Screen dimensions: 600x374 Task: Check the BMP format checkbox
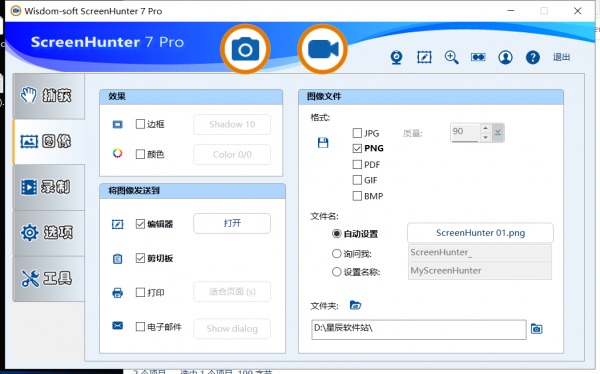357,196
